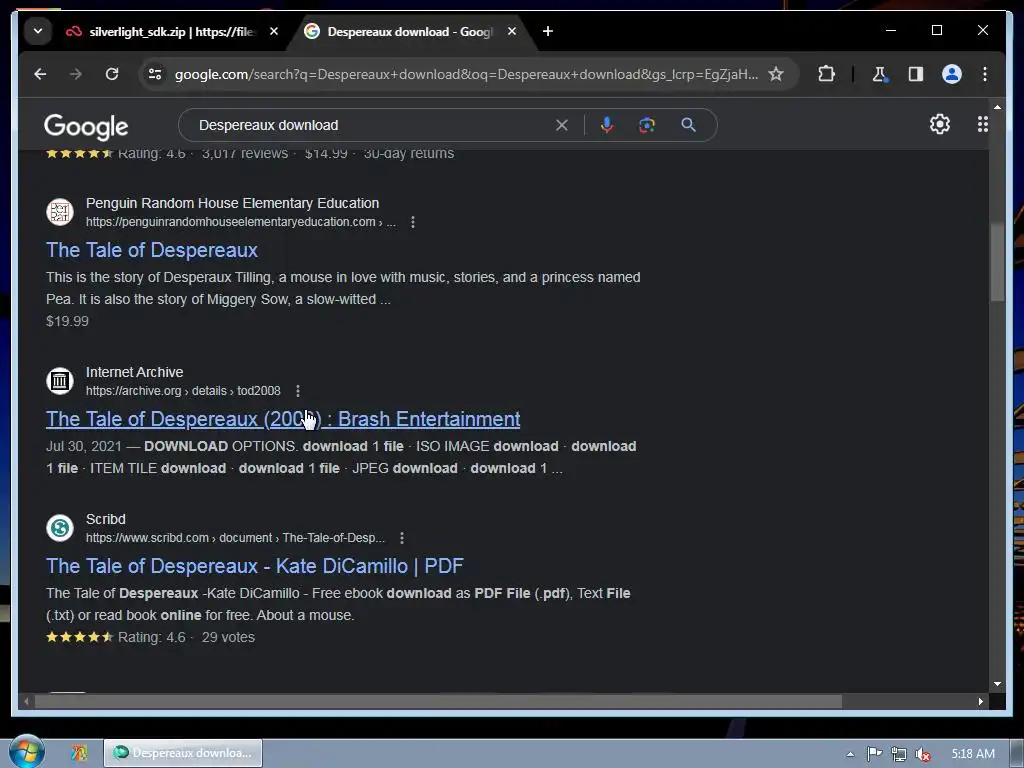Select Despereaux download taskbar button
This screenshot has width=1024, height=768.
coord(183,753)
